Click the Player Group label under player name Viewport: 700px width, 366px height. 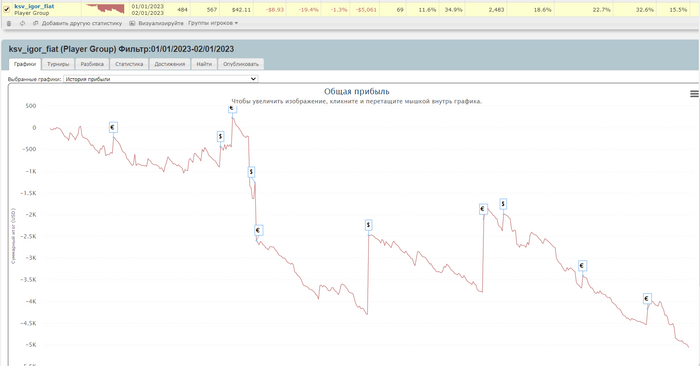(x=32, y=13)
